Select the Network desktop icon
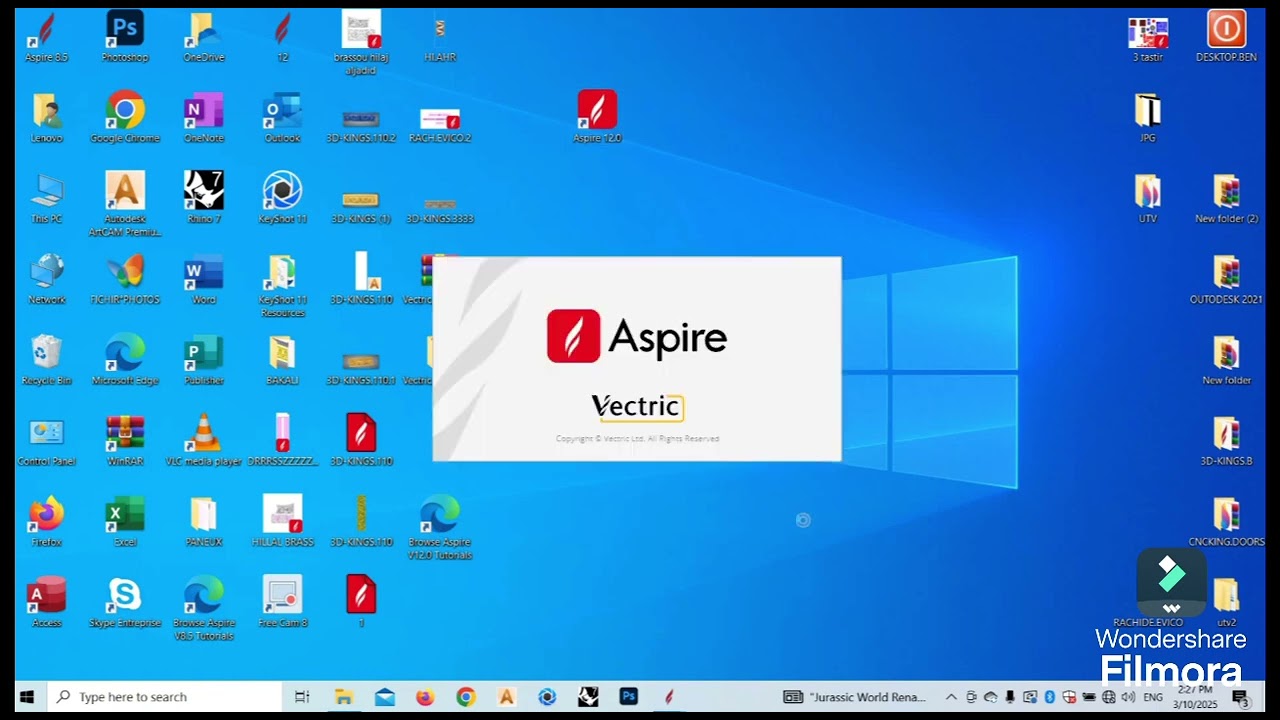The image size is (1280, 720). (46, 280)
